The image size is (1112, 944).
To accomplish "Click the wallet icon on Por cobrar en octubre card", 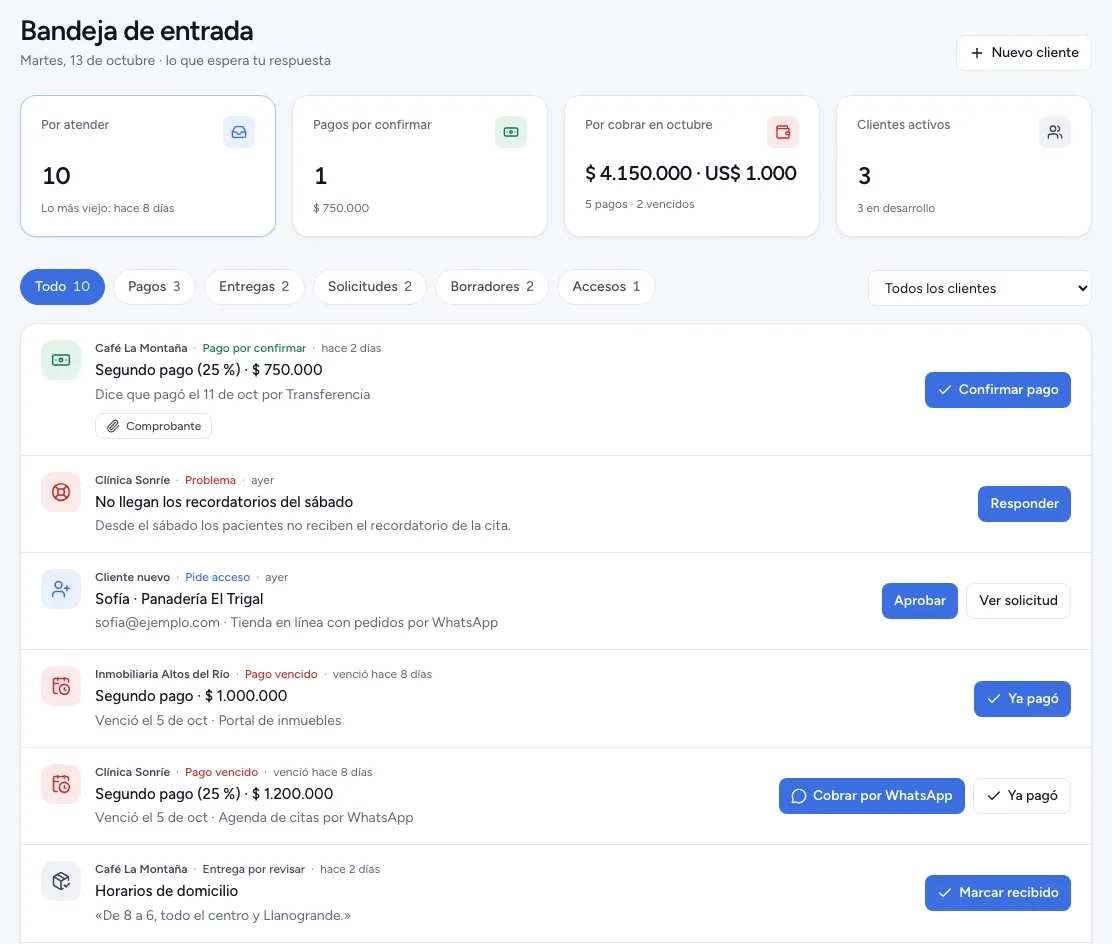I will (783, 132).
